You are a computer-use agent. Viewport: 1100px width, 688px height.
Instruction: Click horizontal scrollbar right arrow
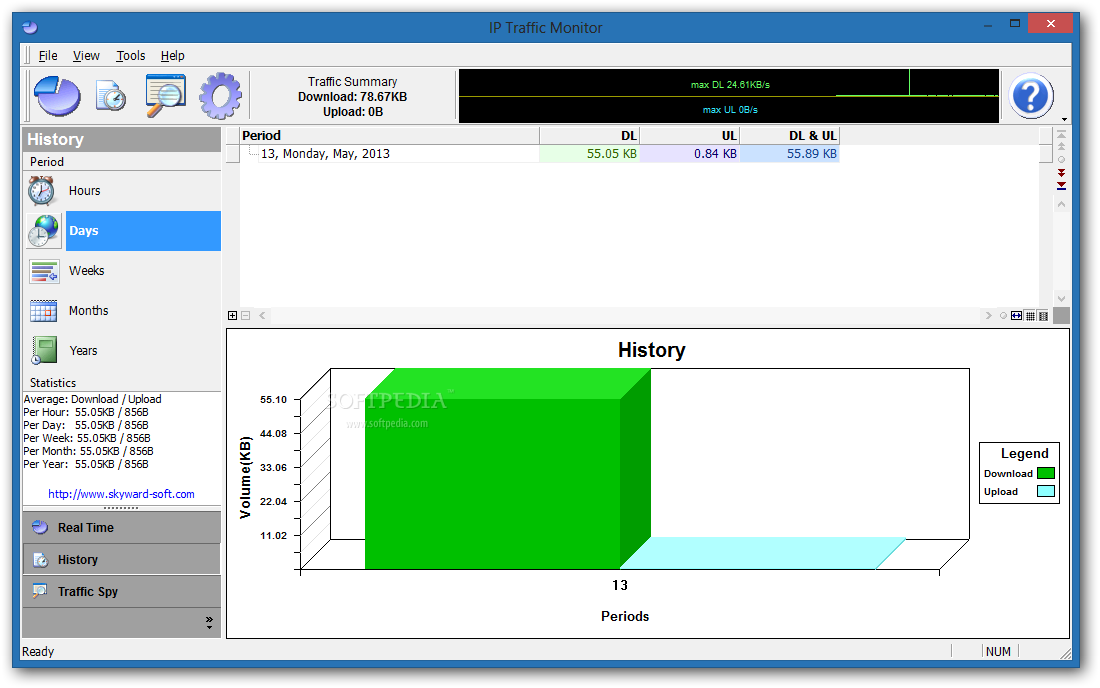(x=988, y=316)
